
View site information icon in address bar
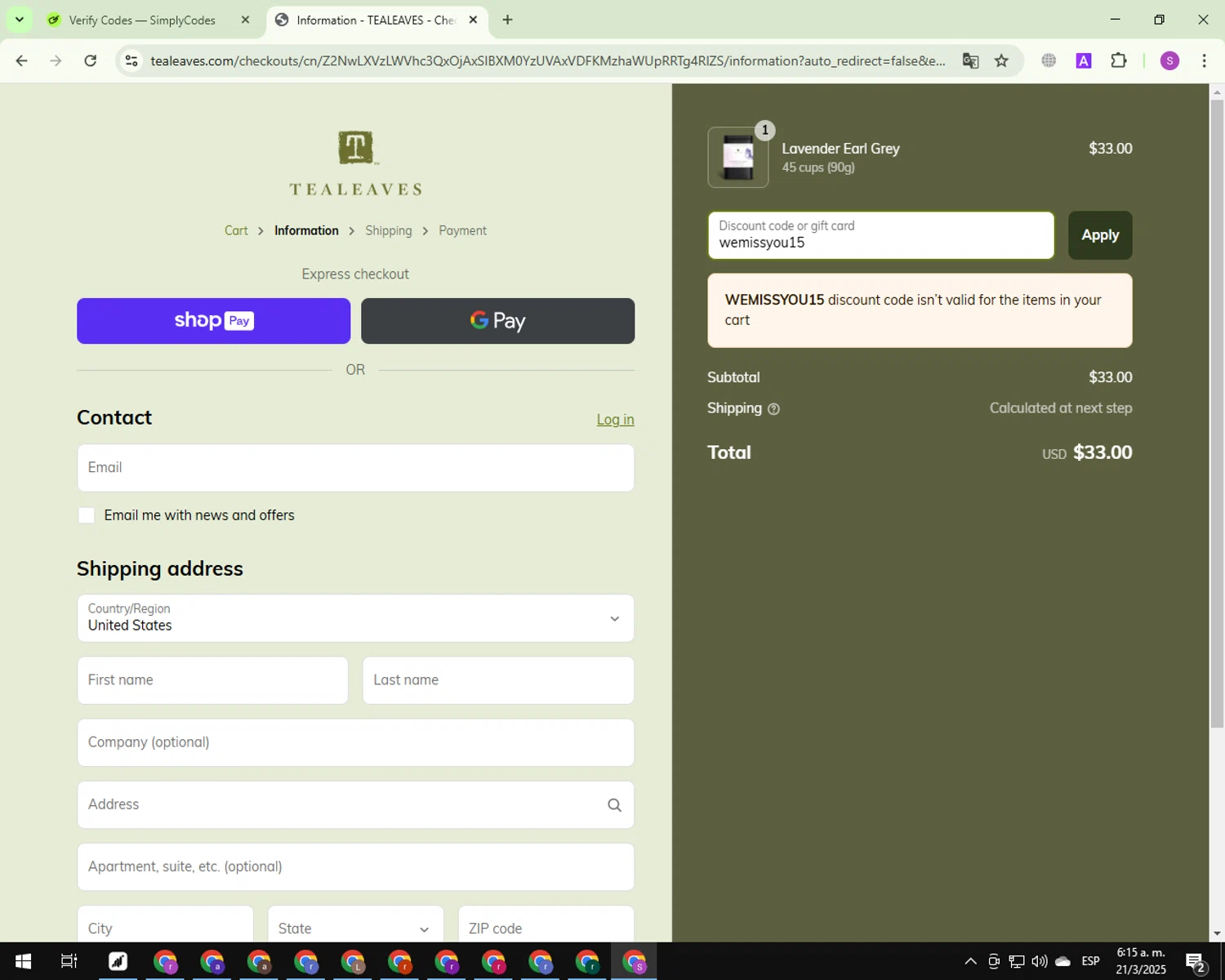[x=131, y=60]
